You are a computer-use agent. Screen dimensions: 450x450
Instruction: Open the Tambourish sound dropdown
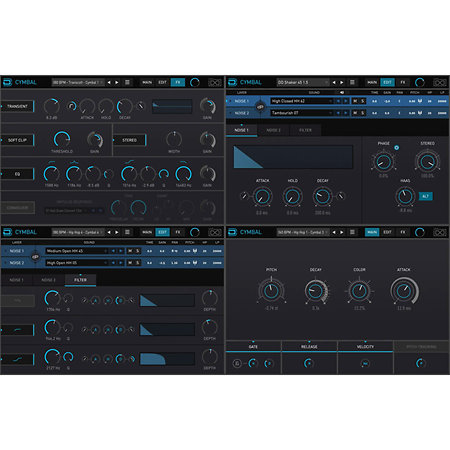tap(302, 113)
